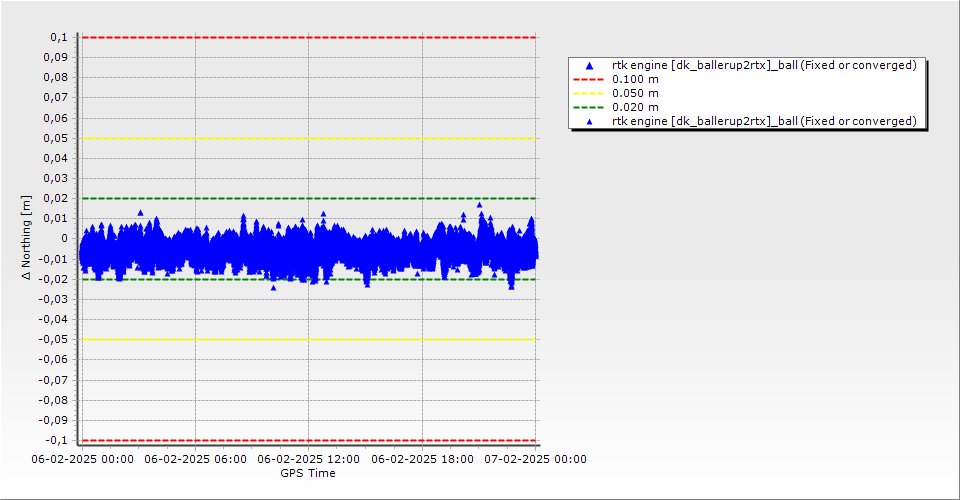Click the green dashed legend line sample
The image size is (960, 500).
589,107
